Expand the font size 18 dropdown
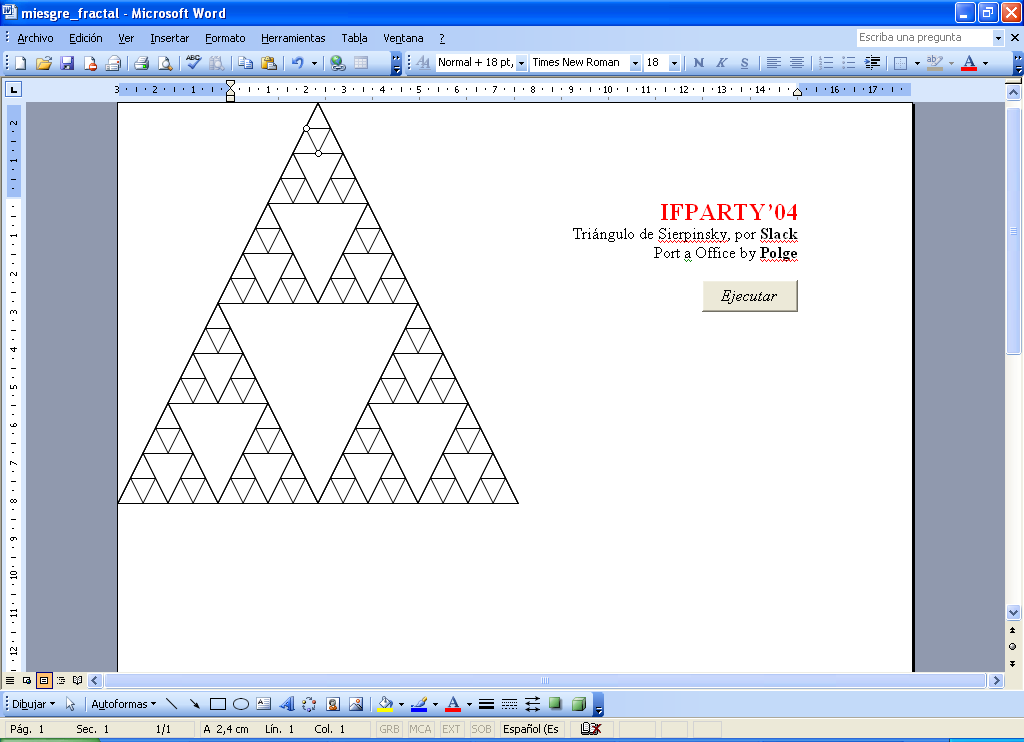 674,63
